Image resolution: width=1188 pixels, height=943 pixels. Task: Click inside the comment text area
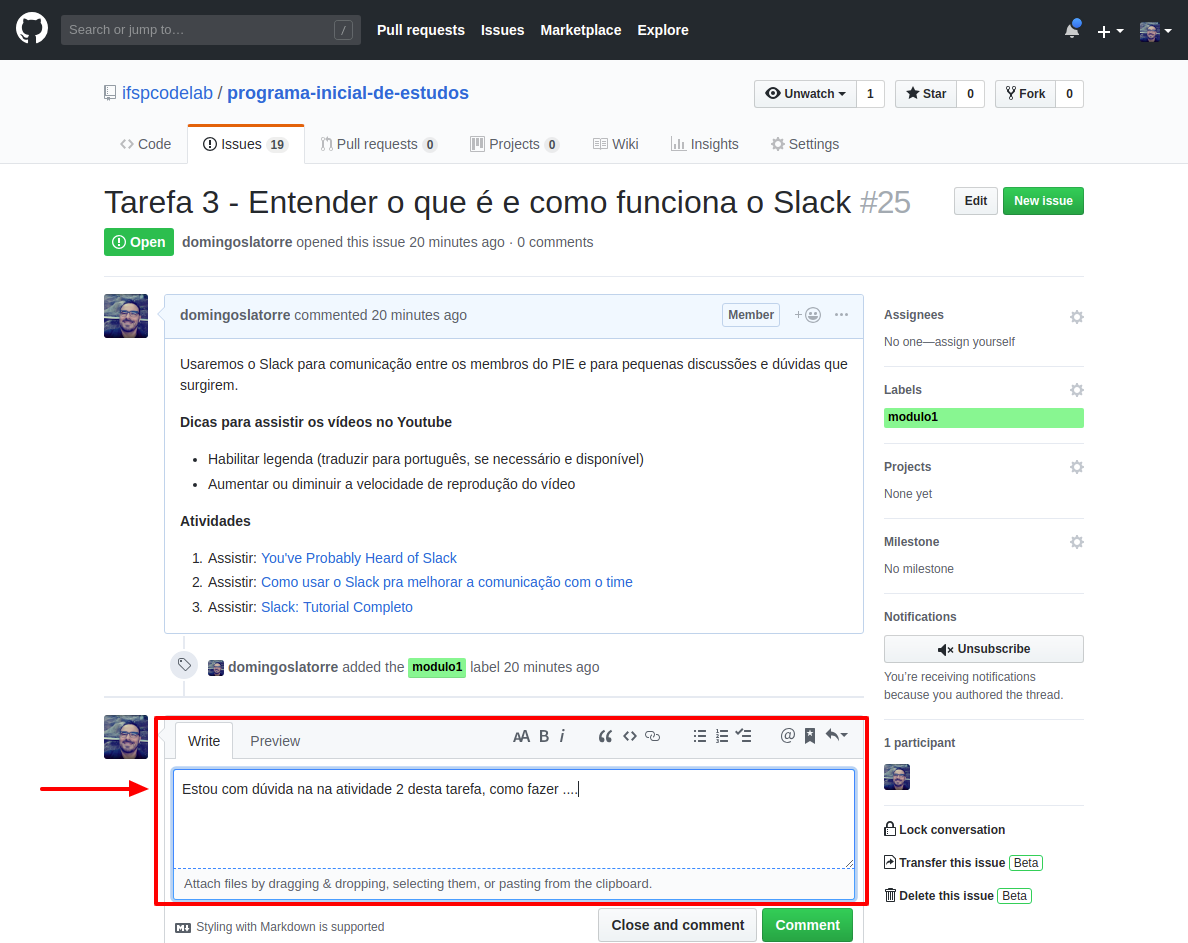click(514, 819)
